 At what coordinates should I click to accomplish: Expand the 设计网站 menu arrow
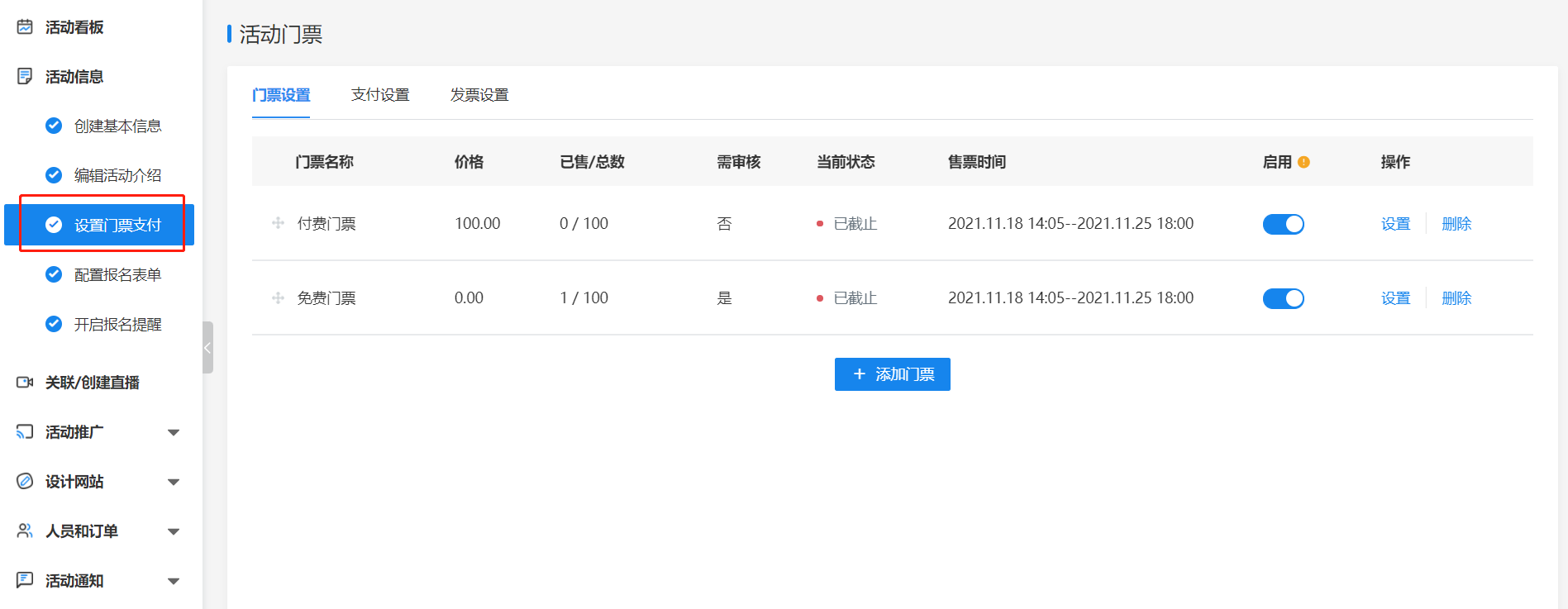174,482
